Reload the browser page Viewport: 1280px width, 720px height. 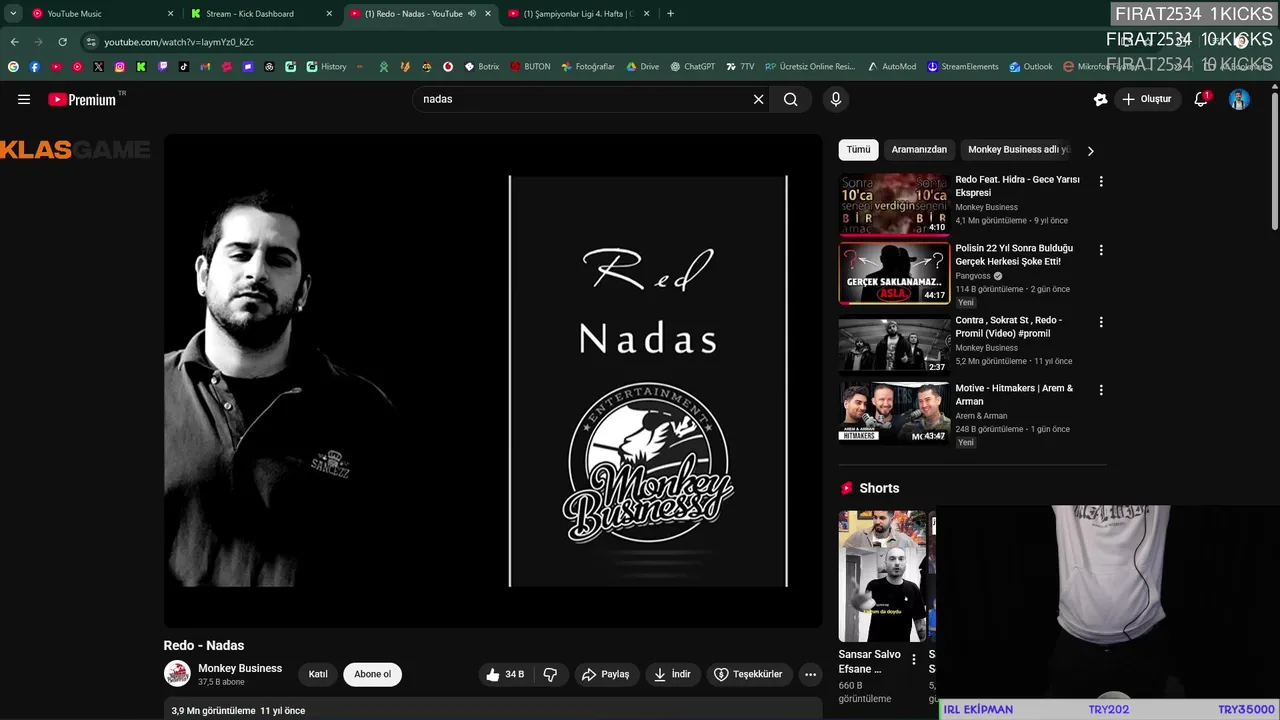coord(62,42)
